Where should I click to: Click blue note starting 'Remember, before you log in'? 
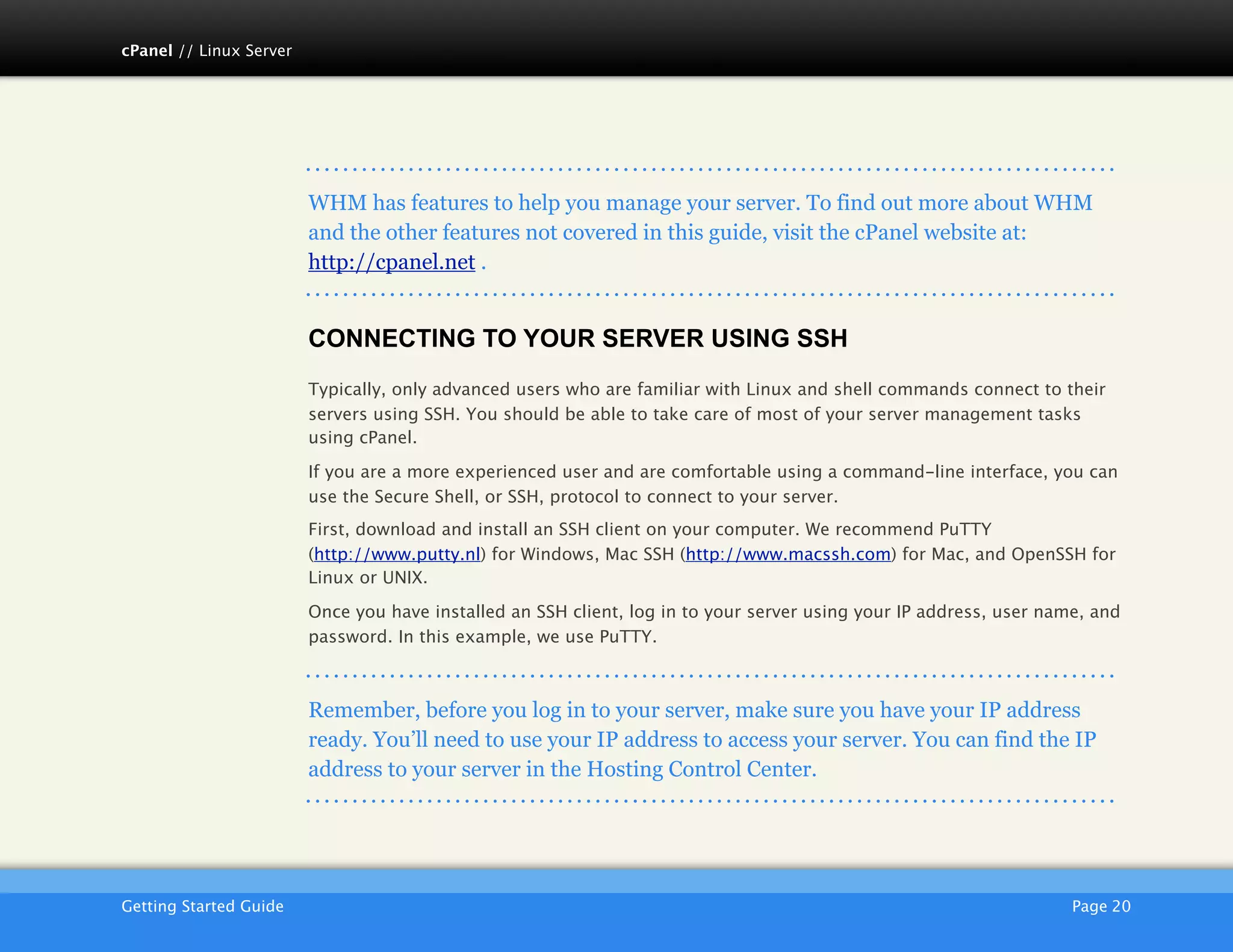tap(702, 740)
